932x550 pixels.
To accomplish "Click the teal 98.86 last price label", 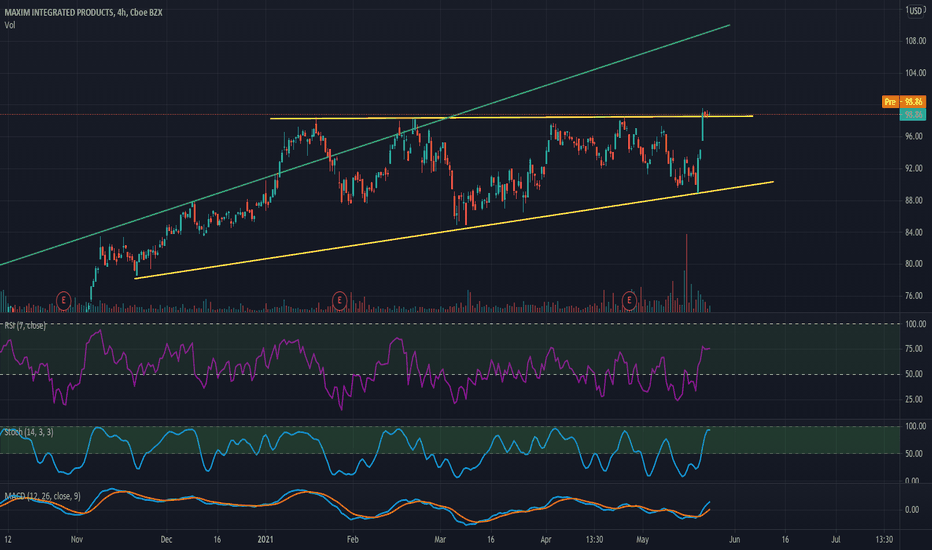I will point(912,114).
